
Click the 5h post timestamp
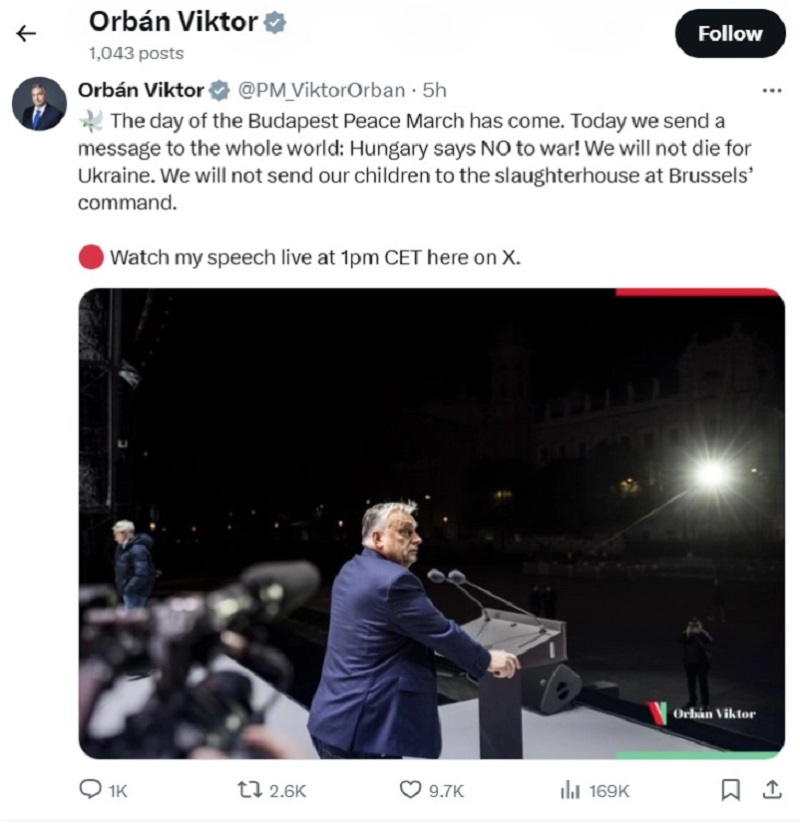[434, 90]
